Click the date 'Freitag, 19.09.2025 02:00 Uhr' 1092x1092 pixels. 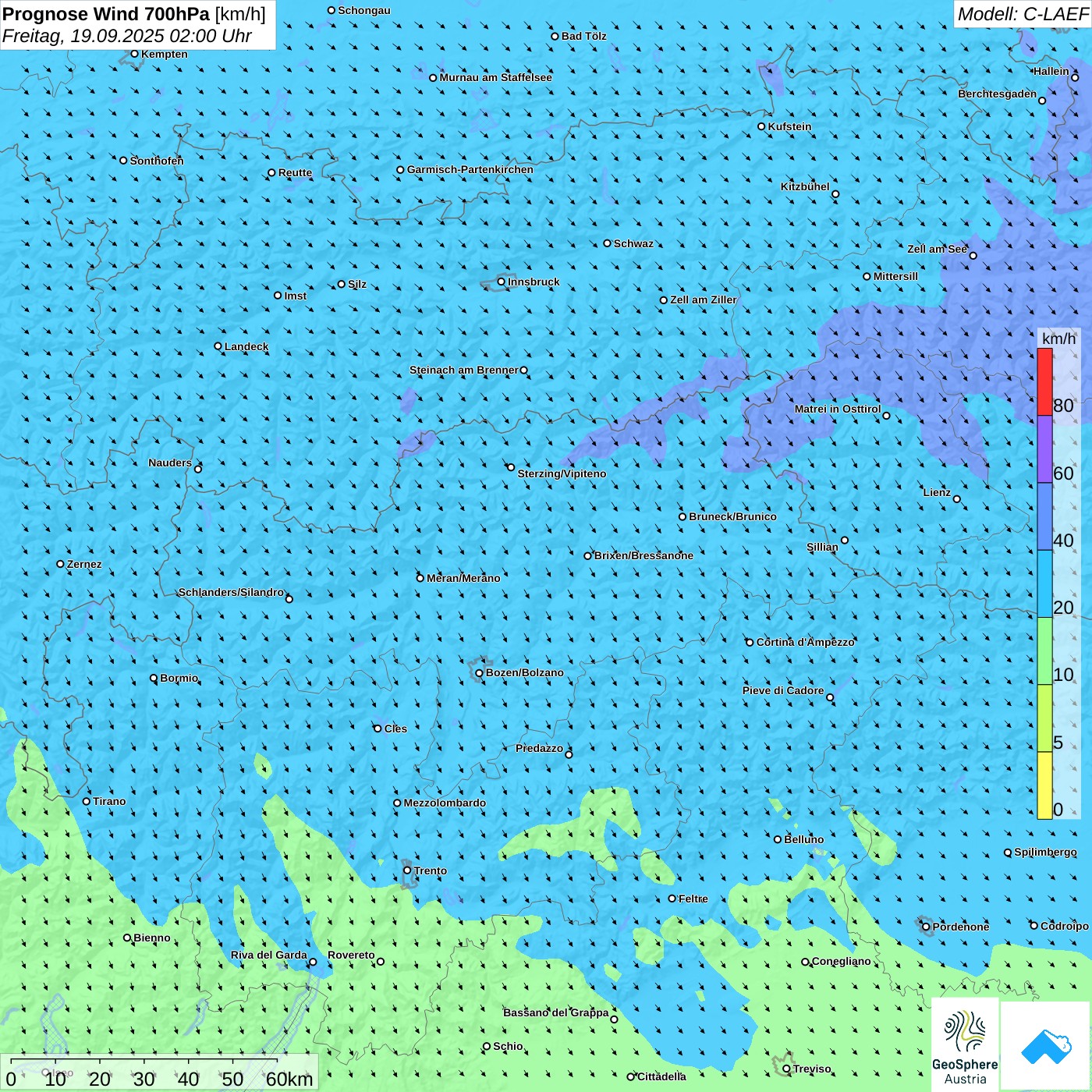coord(127,36)
